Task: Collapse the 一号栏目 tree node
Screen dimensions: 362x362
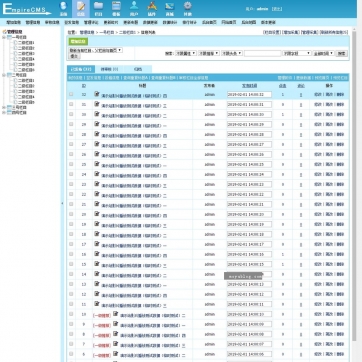Action: click(x=4, y=37)
